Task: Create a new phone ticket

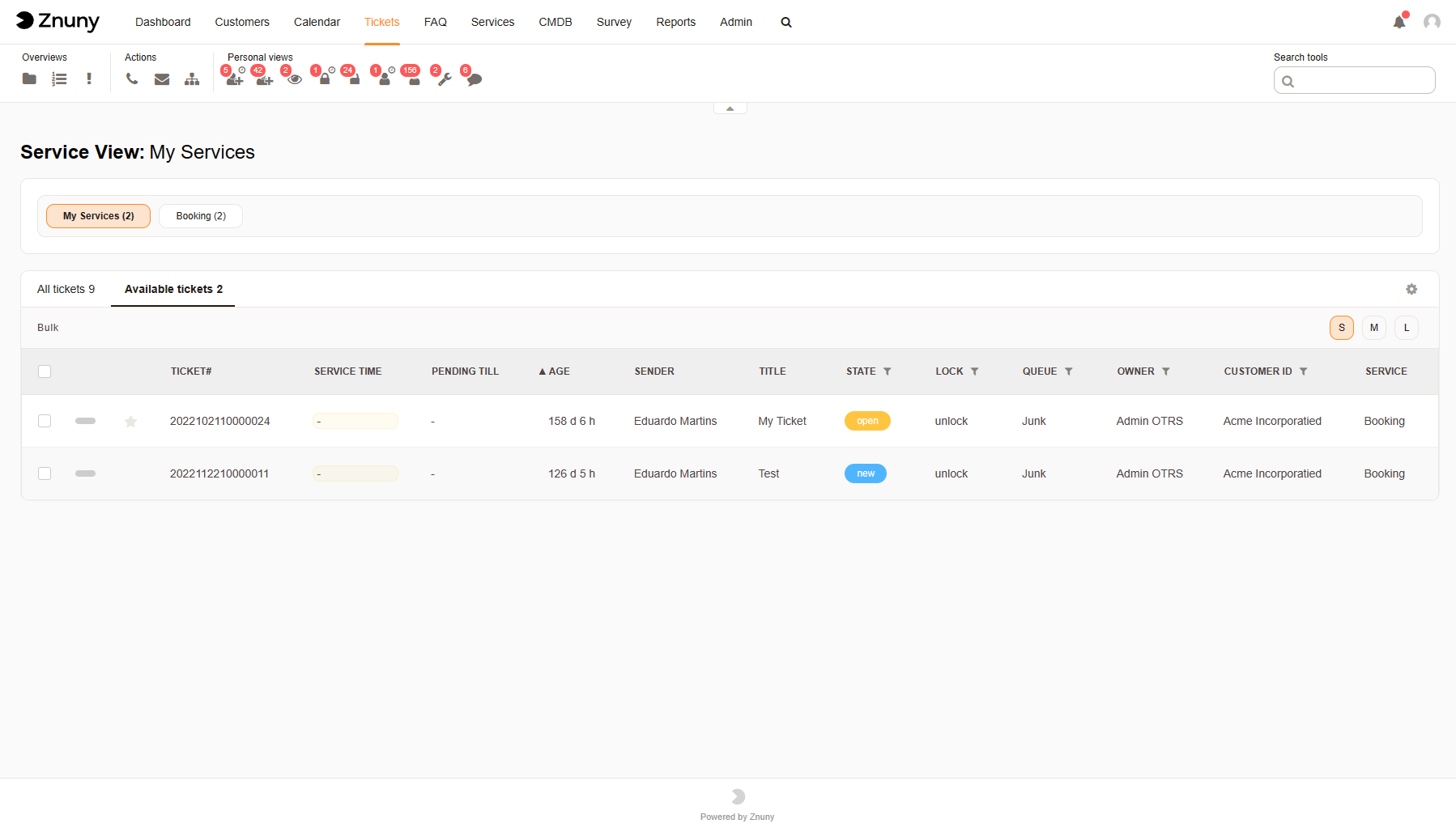Action: tap(132, 79)
